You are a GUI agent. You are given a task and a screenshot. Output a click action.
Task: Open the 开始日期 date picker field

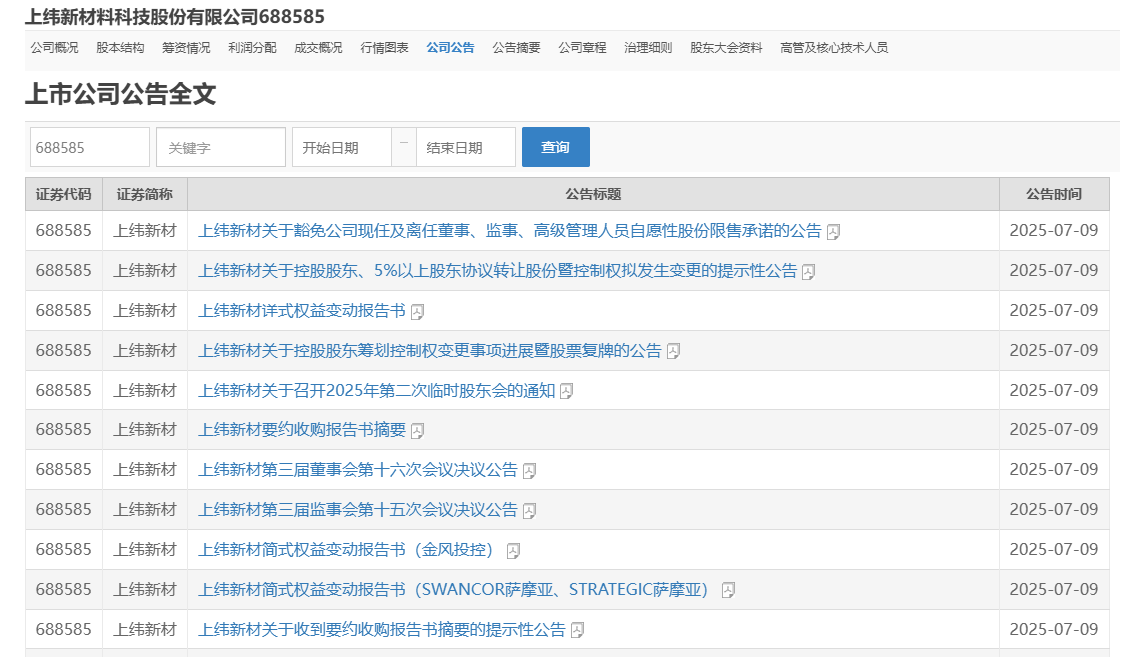click(340, 147)
